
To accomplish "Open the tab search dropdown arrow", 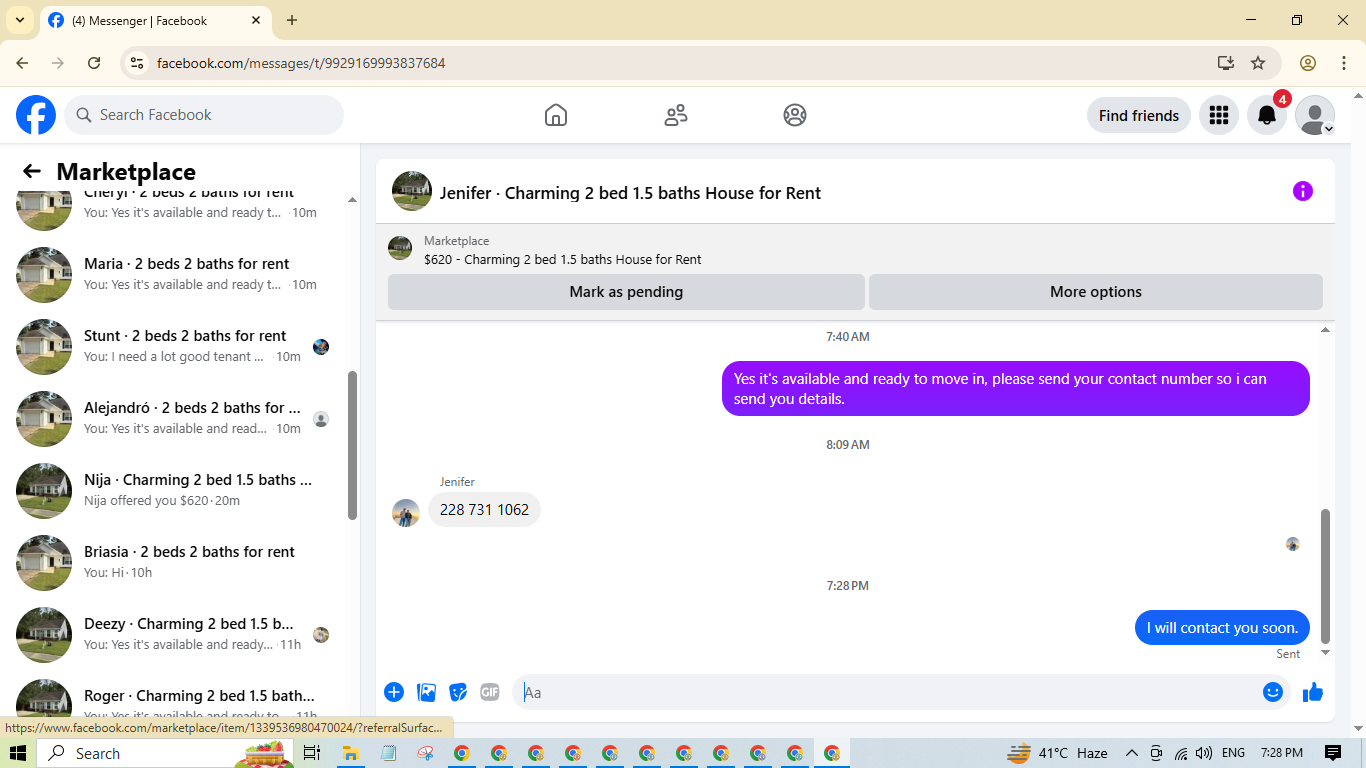I will pos(19,20).
